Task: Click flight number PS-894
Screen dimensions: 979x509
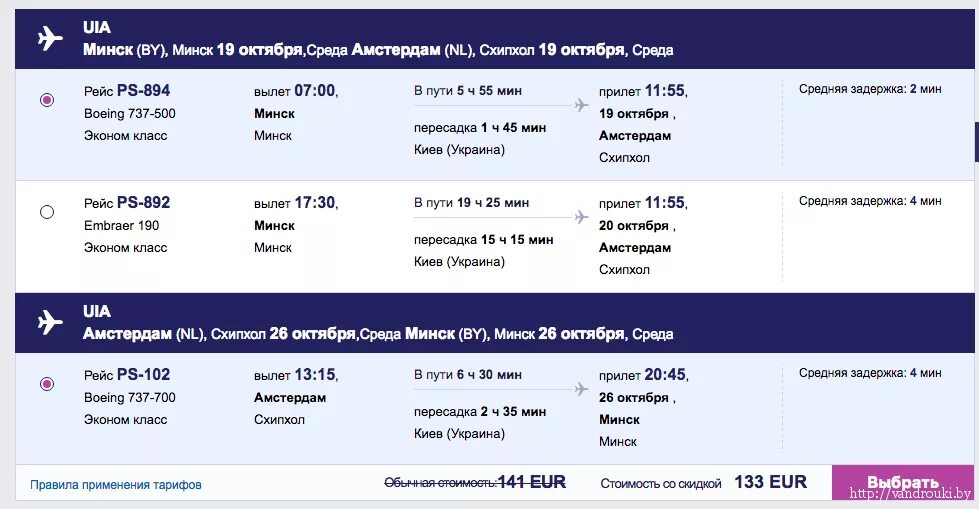Action: 143,91
